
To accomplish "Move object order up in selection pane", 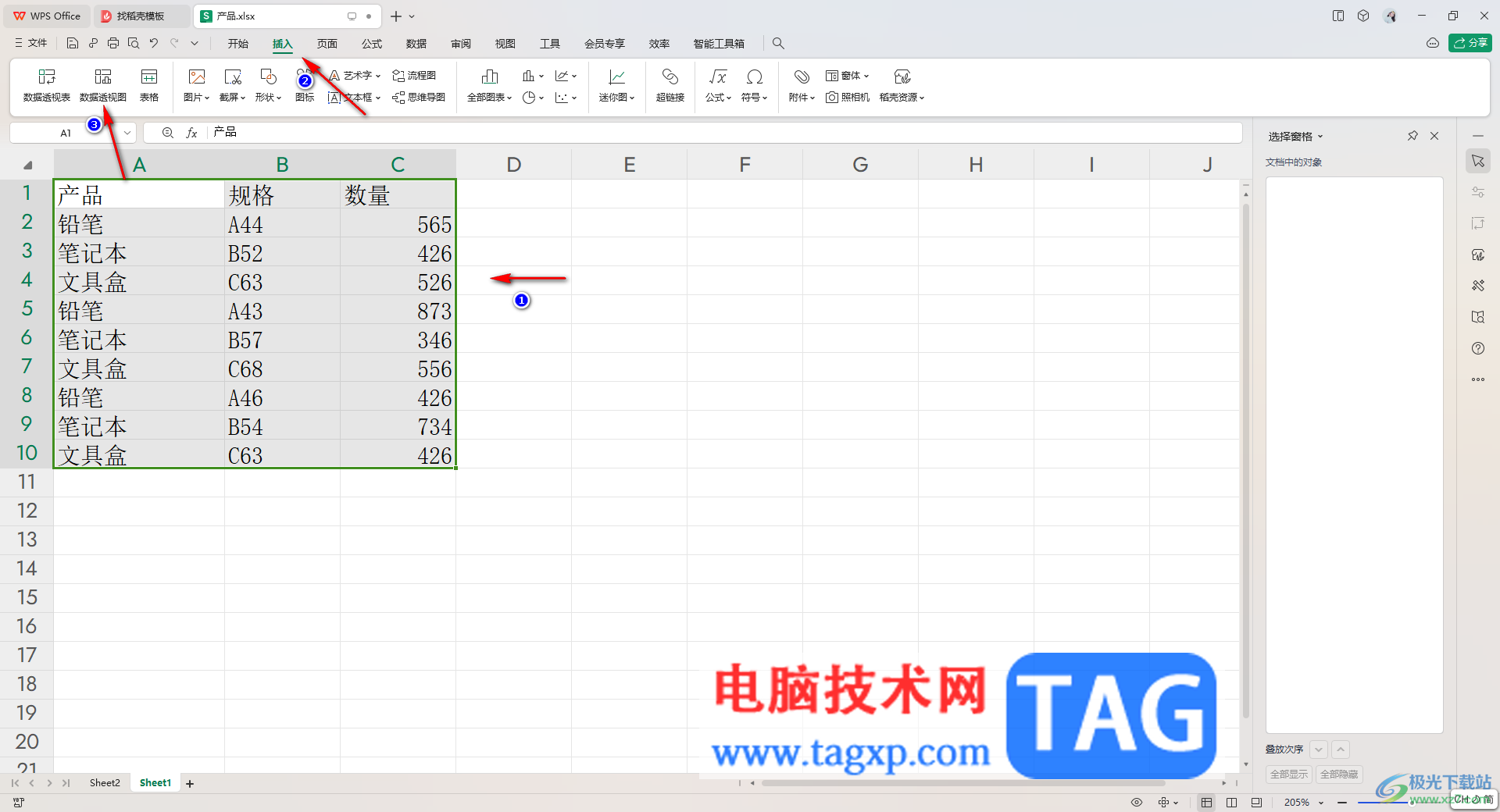I will click(1341, 750).
